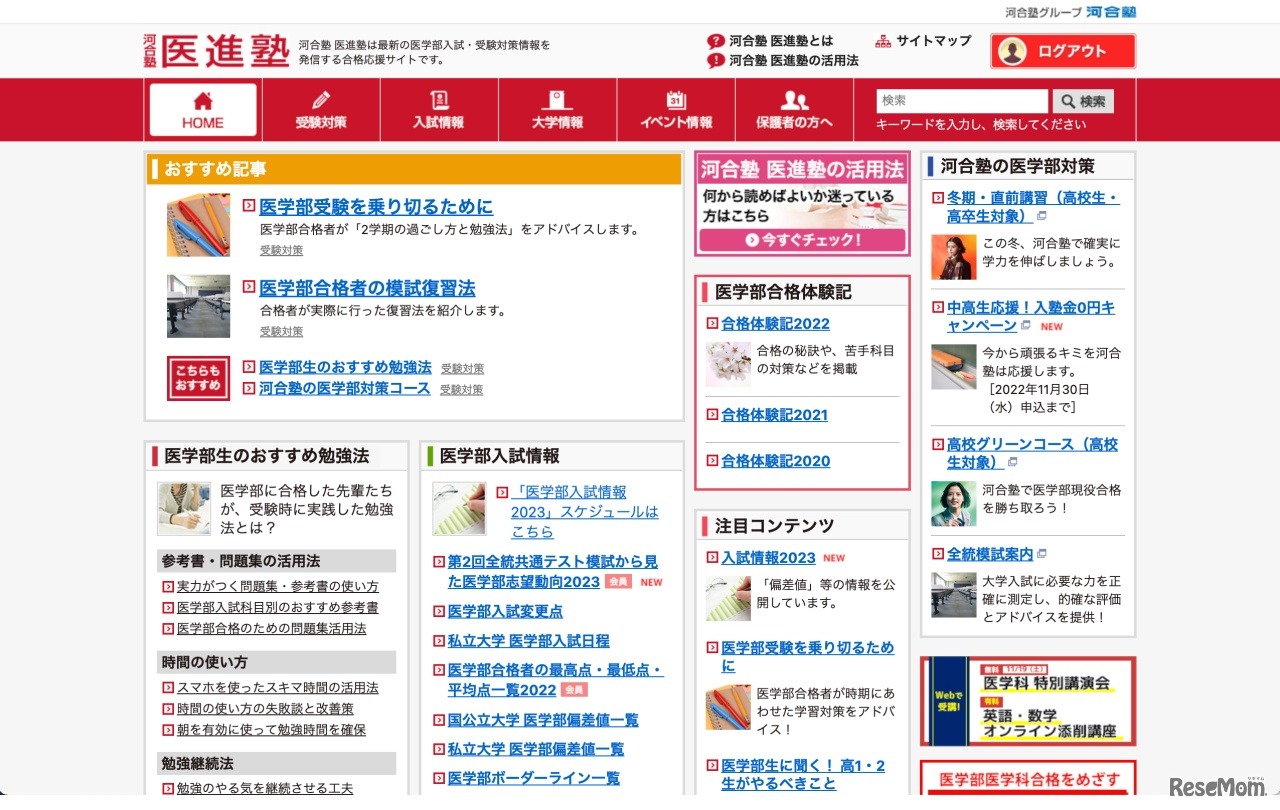Open 河合塾 医進塾とは link
The image size is (1280, 810).
click(x=781, y=41)
